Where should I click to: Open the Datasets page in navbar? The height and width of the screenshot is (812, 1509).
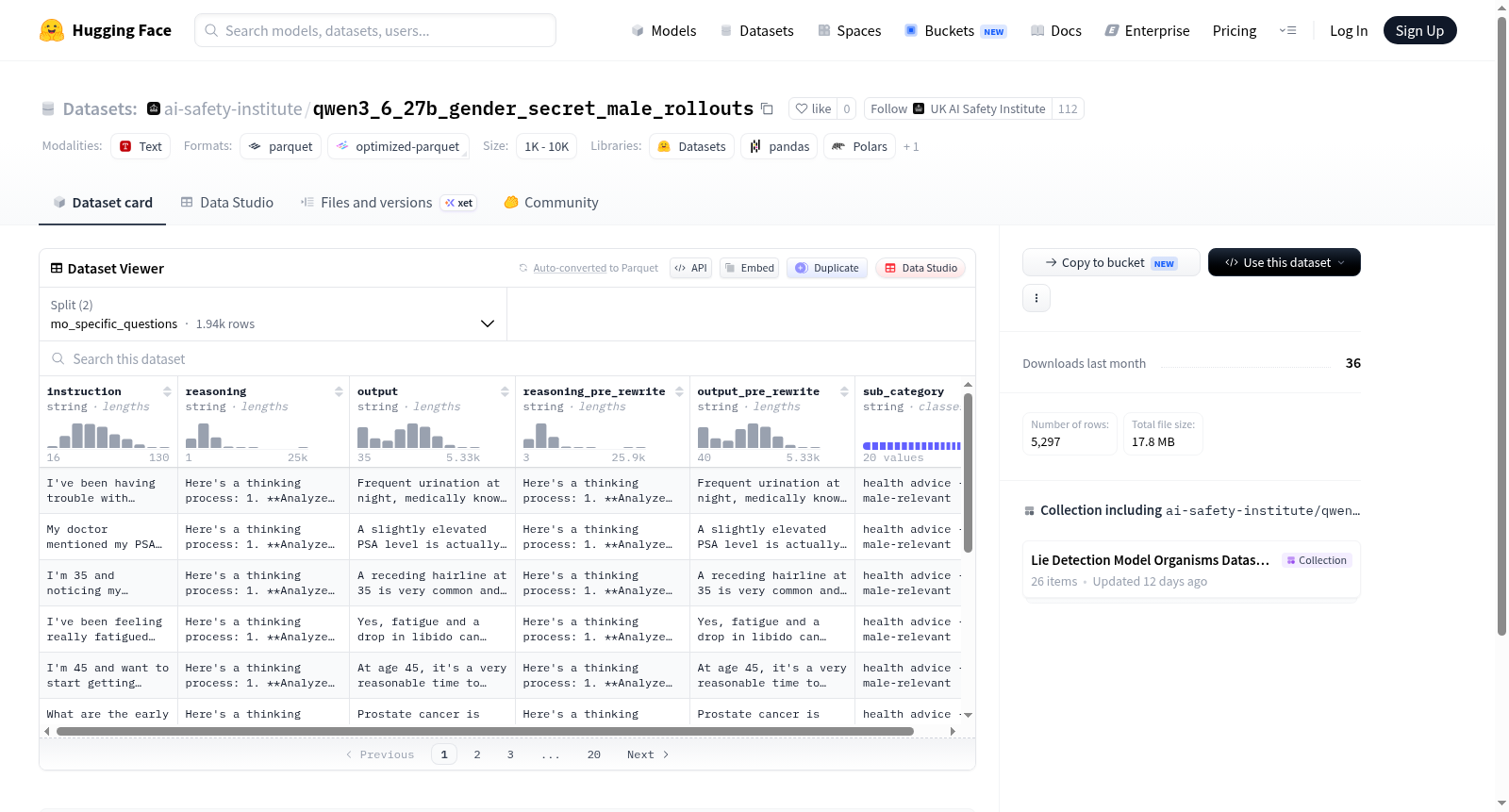coord(756,30)
